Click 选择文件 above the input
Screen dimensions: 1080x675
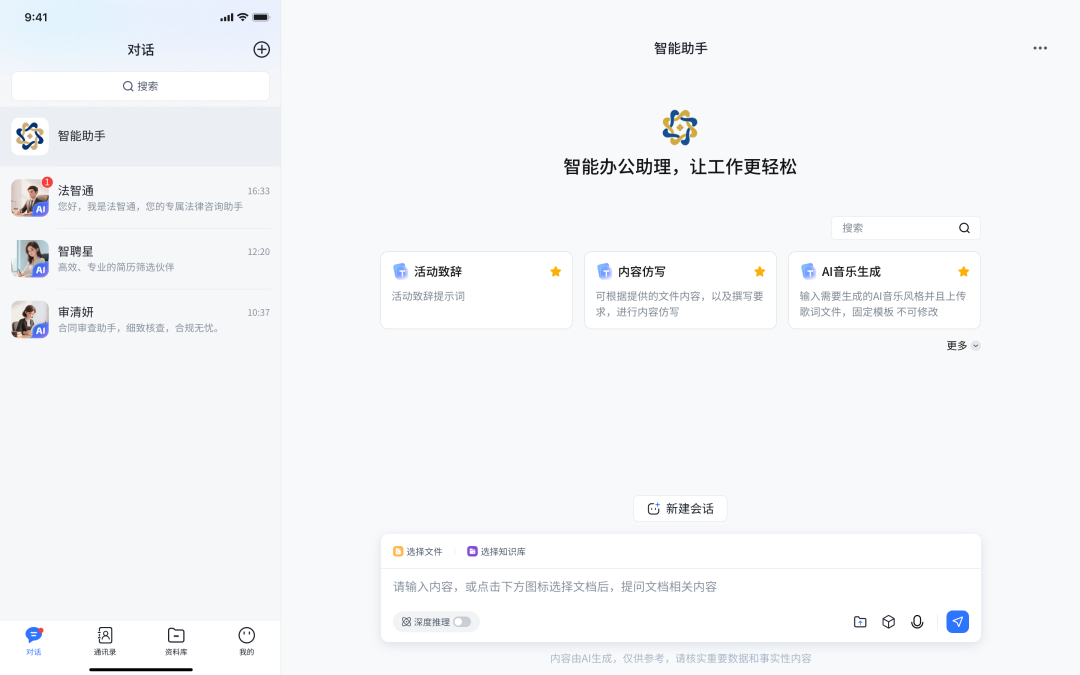417,552
